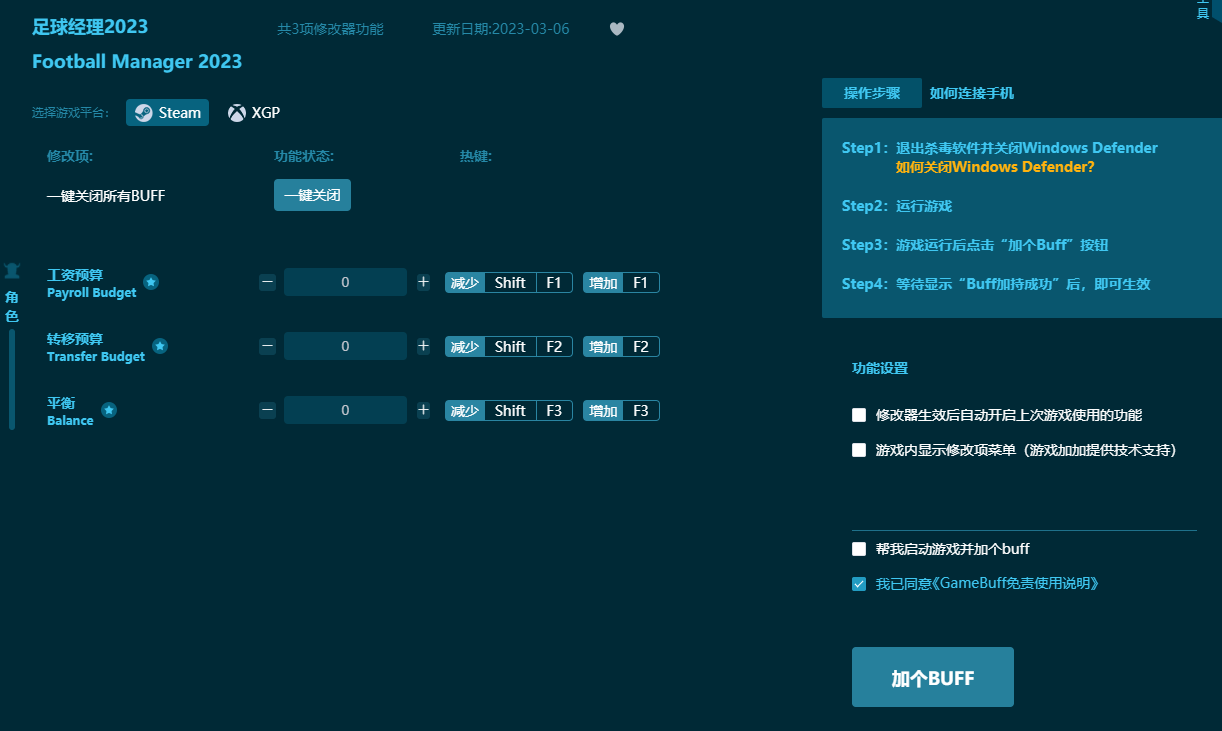Check the 帮我启动游戏并加个buff checkbox
The image size is (1222, 731).
coord(859,549)
